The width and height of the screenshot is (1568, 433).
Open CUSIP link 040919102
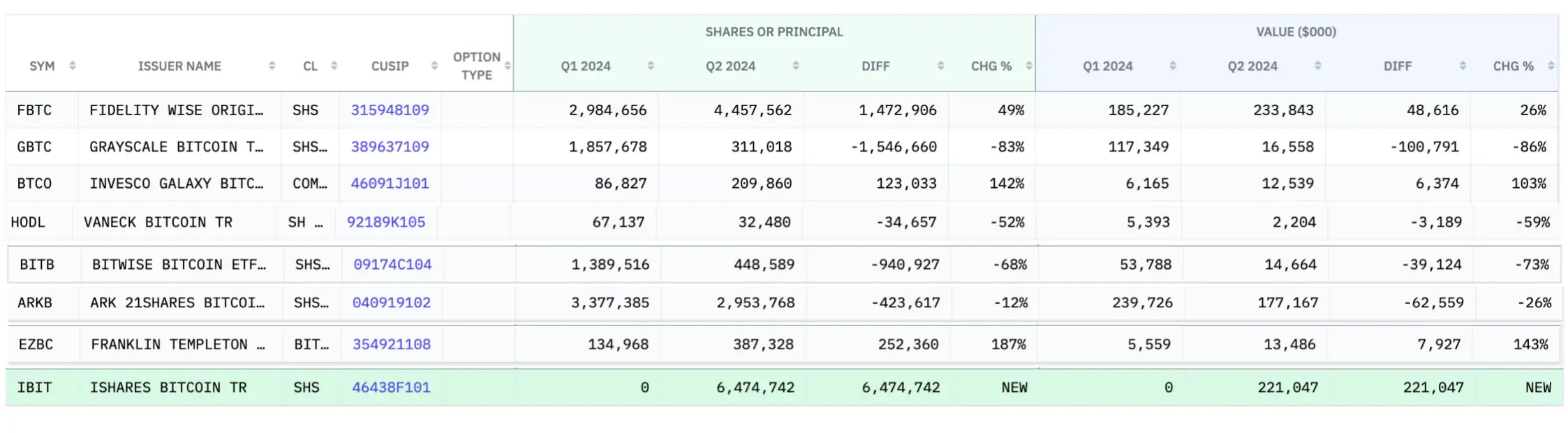pyautogui.click(x=392, y=303)
